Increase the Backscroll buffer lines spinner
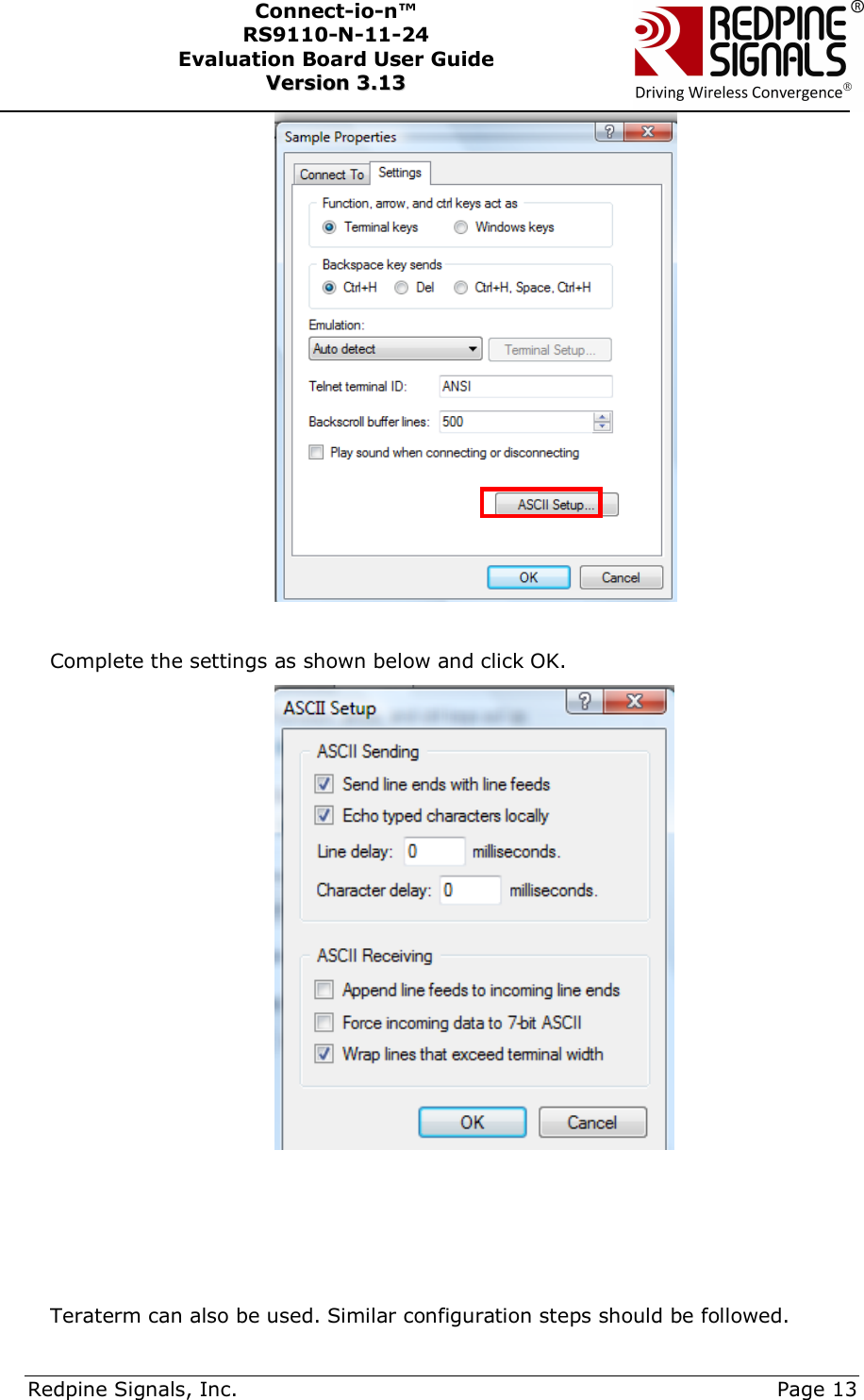The image size is (864, 1400). click(603, 417)
